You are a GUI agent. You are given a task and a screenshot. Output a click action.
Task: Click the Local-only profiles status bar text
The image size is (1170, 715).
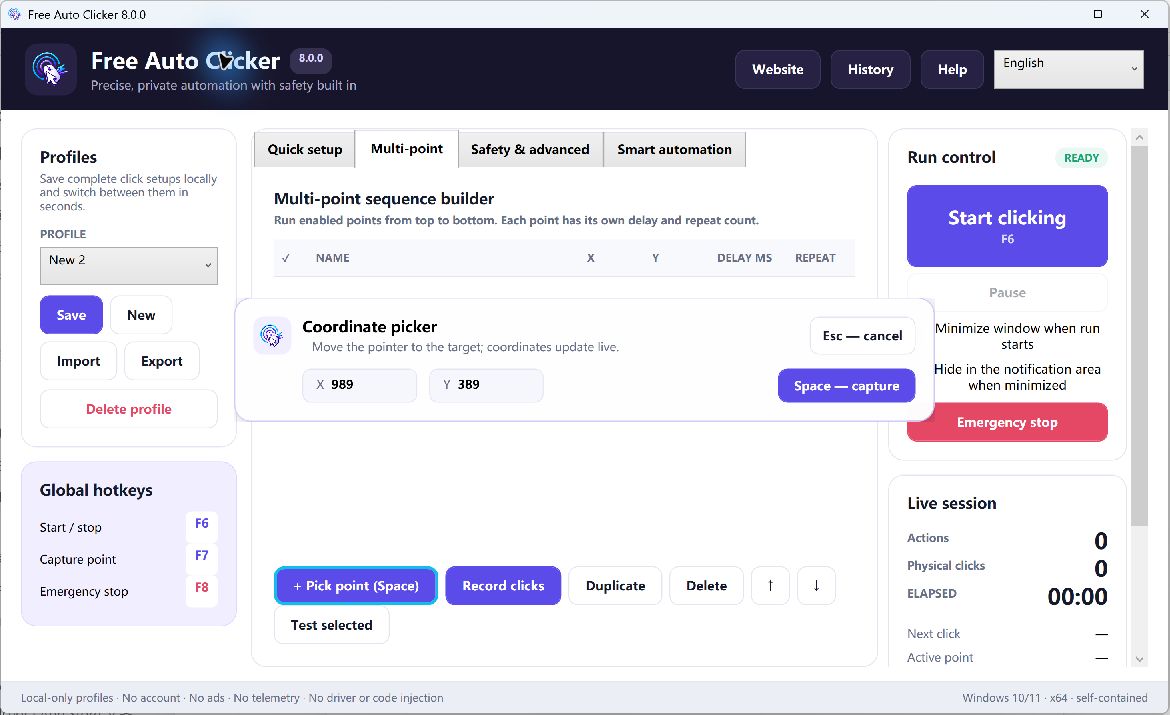point(232,698)
